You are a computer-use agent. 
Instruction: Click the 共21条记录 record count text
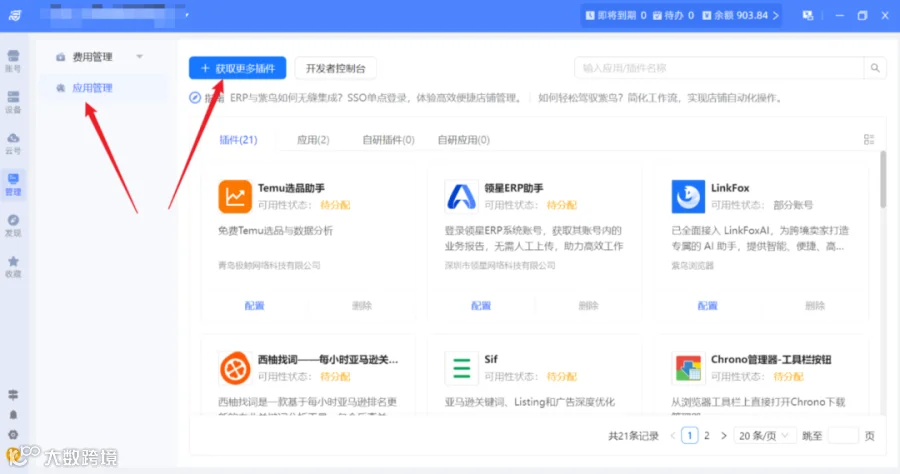[633, 436]
